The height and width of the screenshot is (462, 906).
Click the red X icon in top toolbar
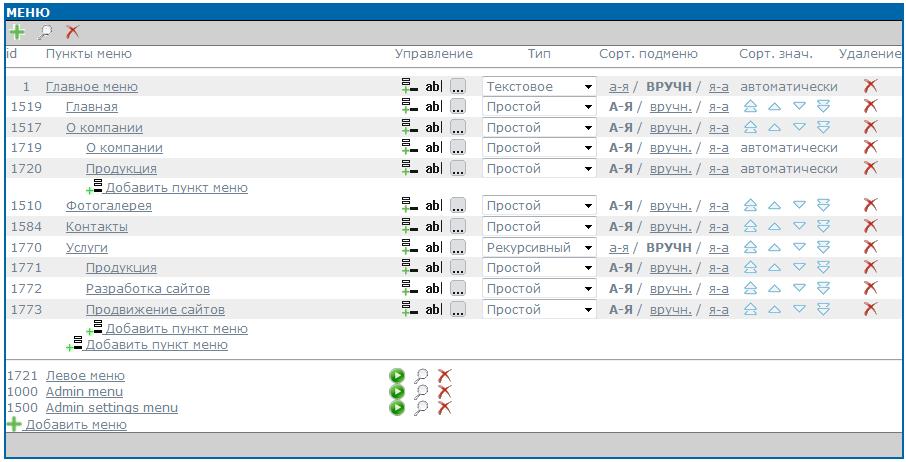point(72,32)
